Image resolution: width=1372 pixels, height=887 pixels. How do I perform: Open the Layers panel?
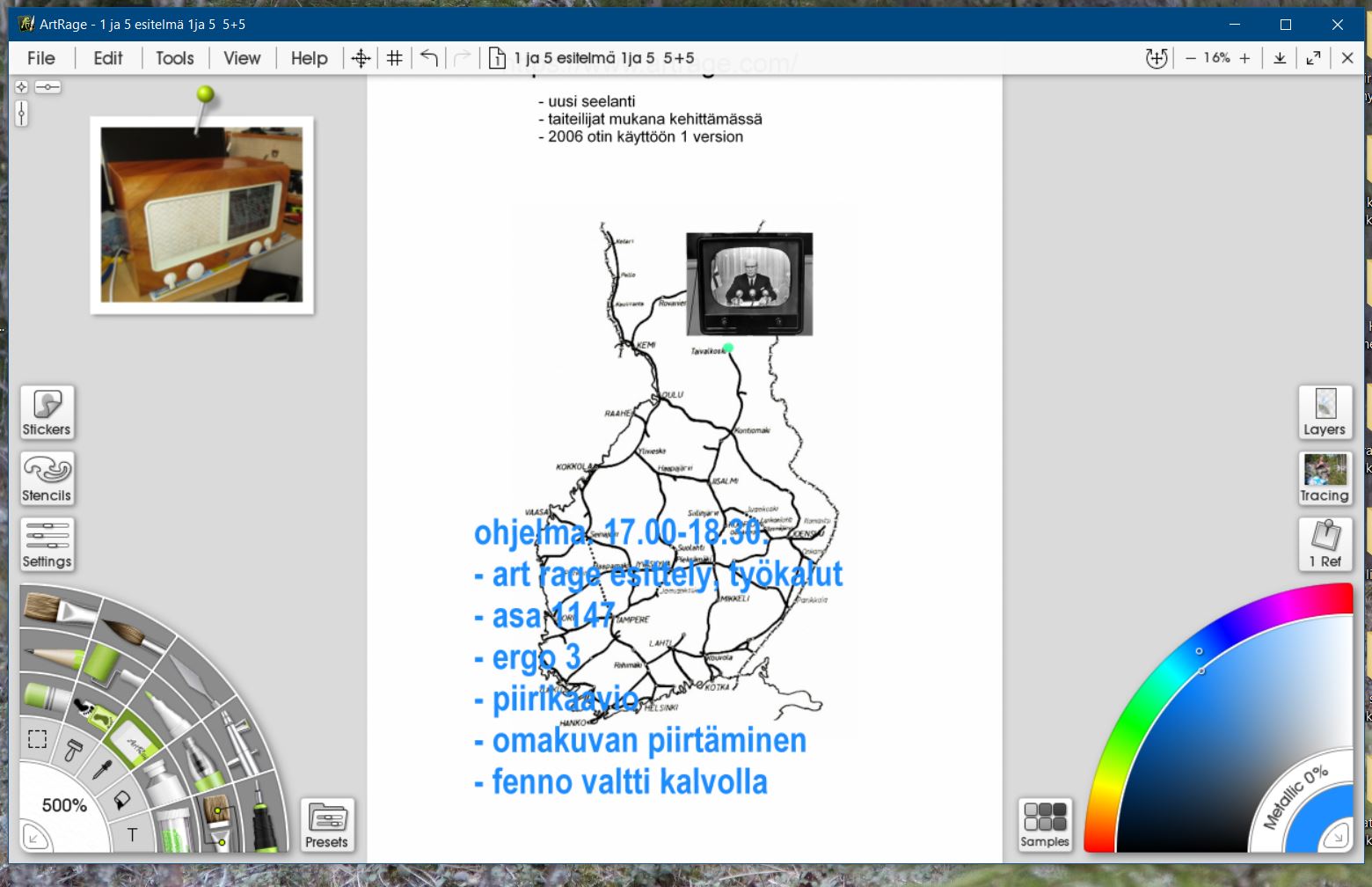tap(1325, 412)
